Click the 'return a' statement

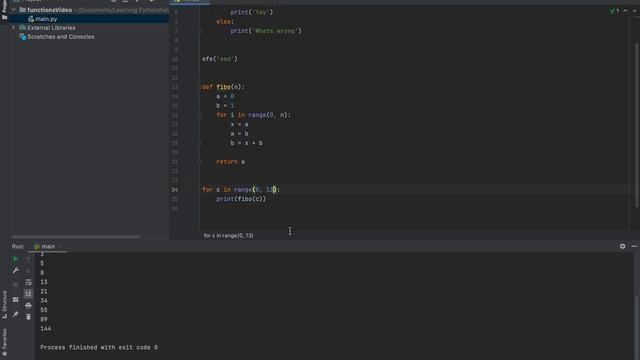tap(231, 162)
